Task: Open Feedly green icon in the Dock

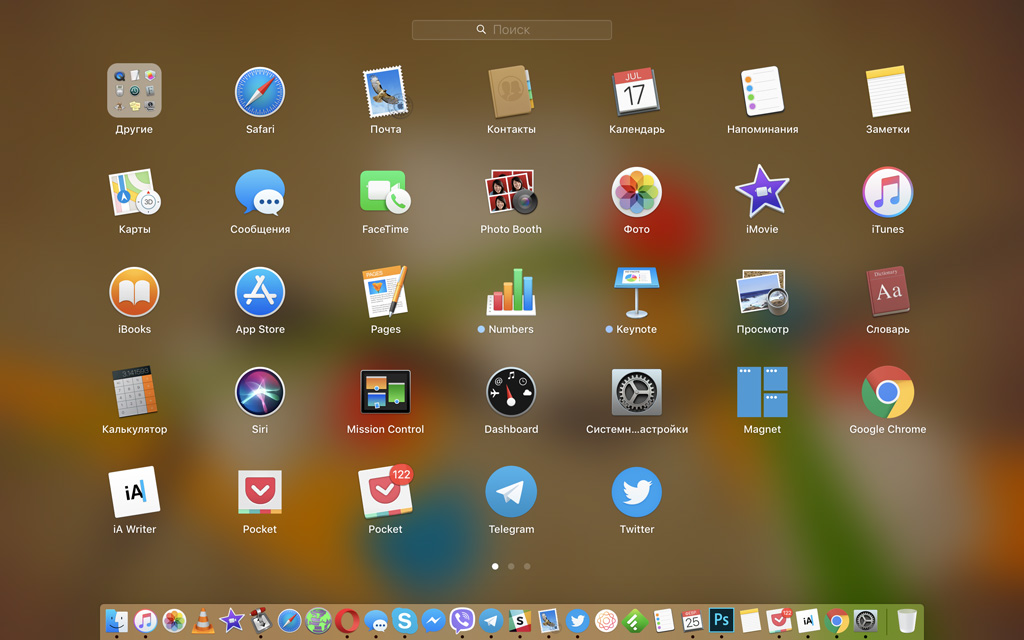Action: click(x=635, y=620)
